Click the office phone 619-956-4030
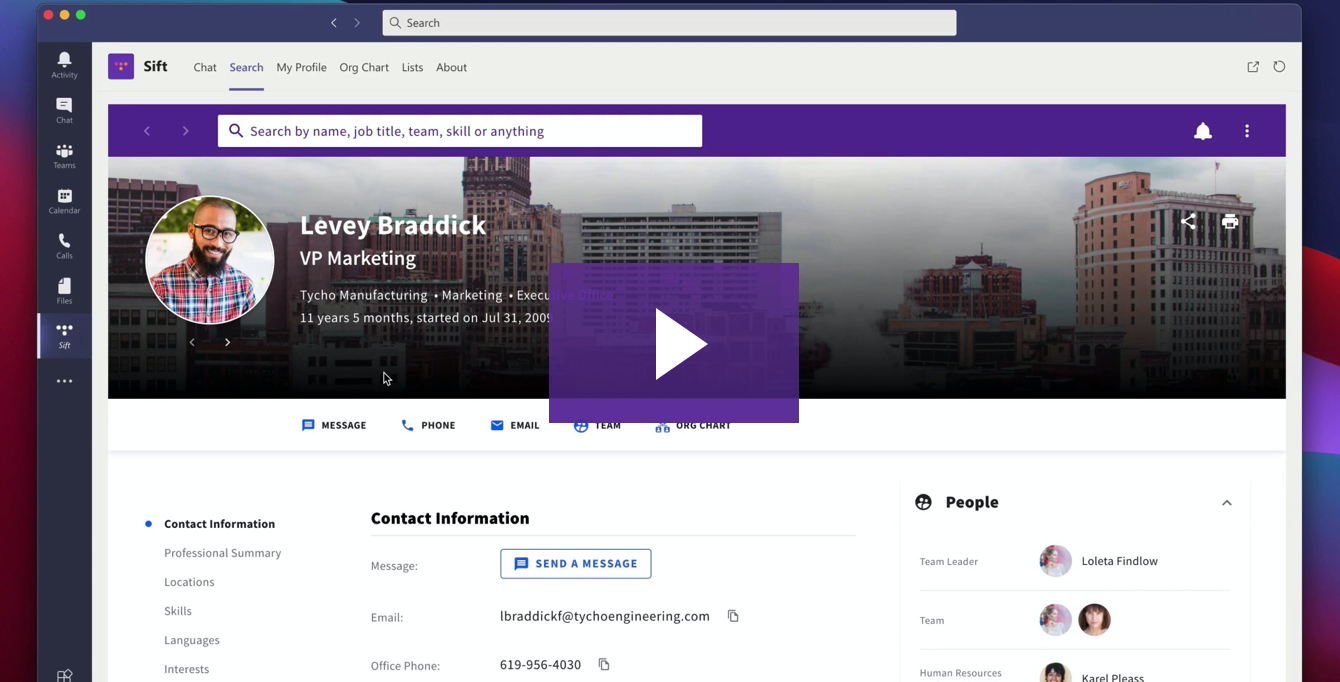 coord(540,665)
